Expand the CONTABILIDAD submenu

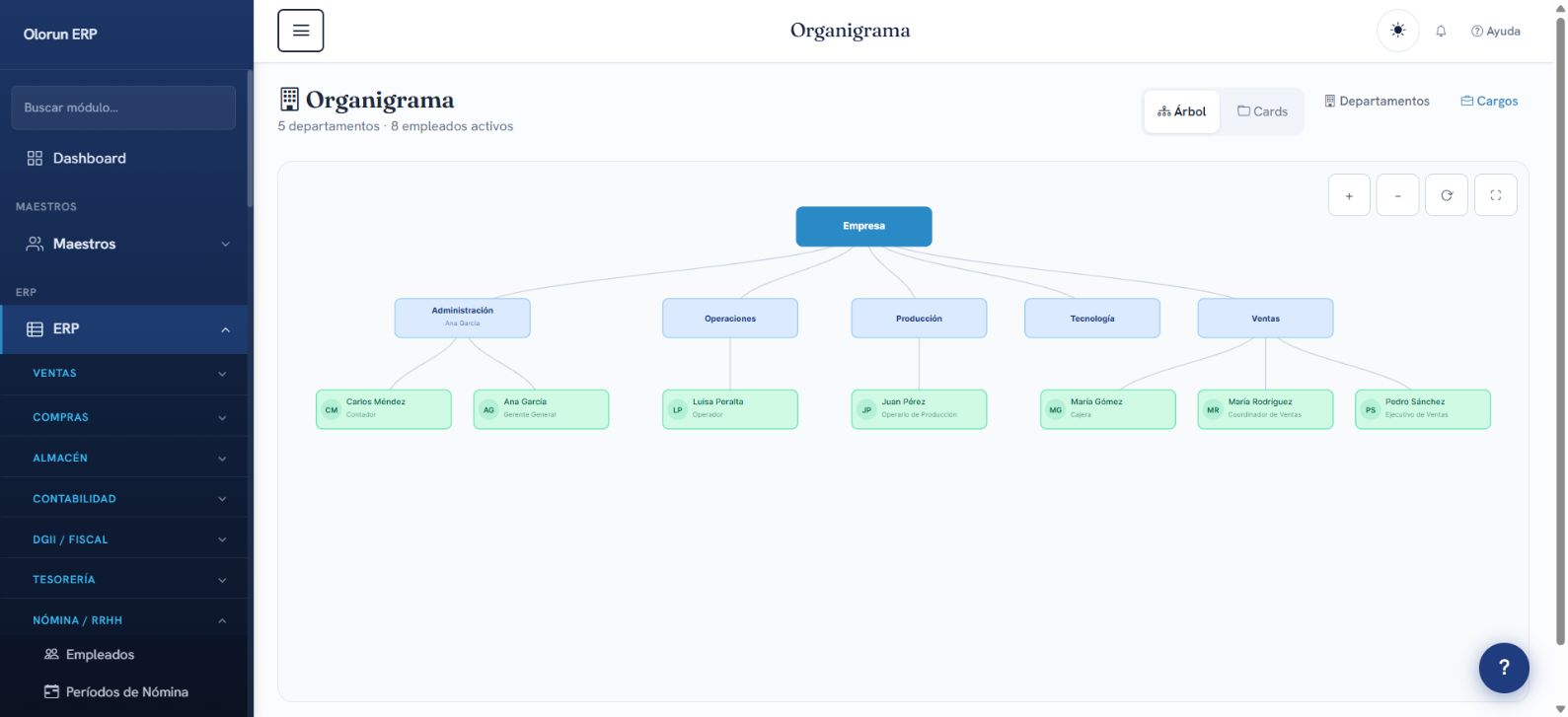click(x=124, y=499)
